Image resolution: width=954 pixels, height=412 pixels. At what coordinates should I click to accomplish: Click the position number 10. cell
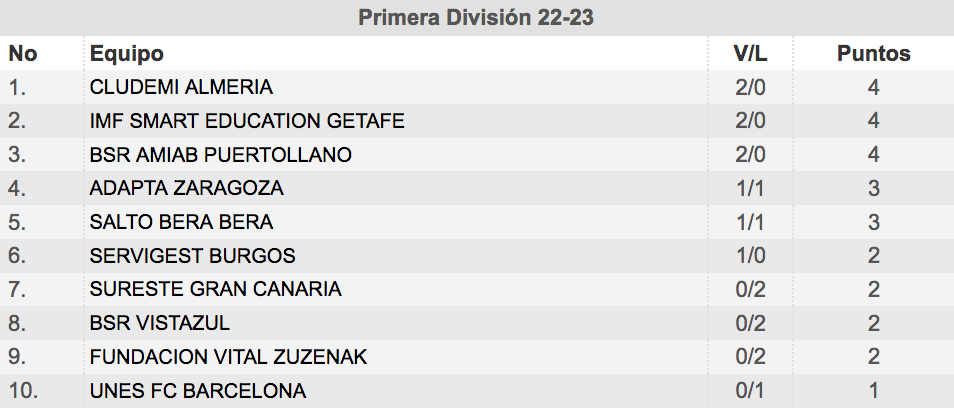point(23,391)
